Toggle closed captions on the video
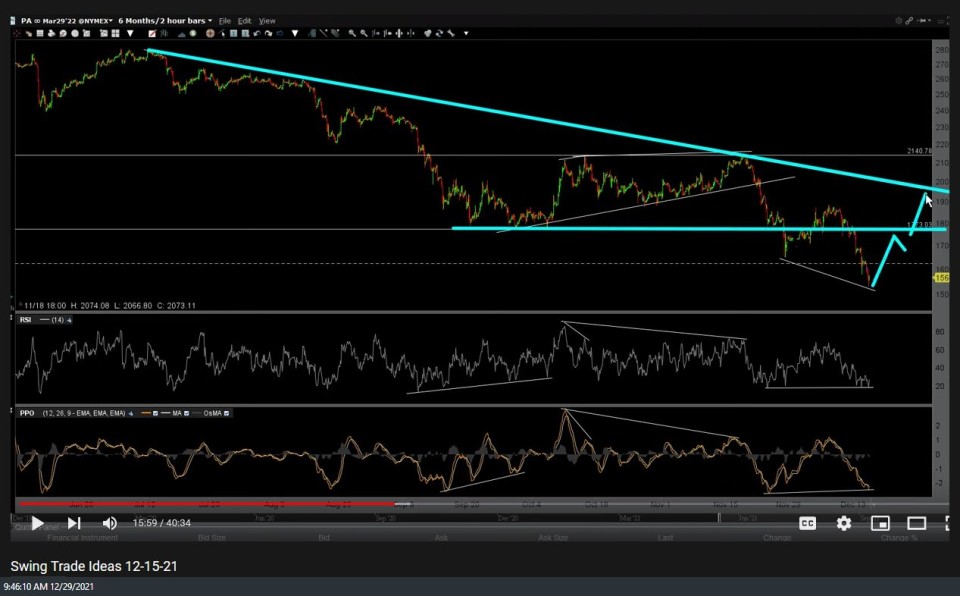 [807, 523]
